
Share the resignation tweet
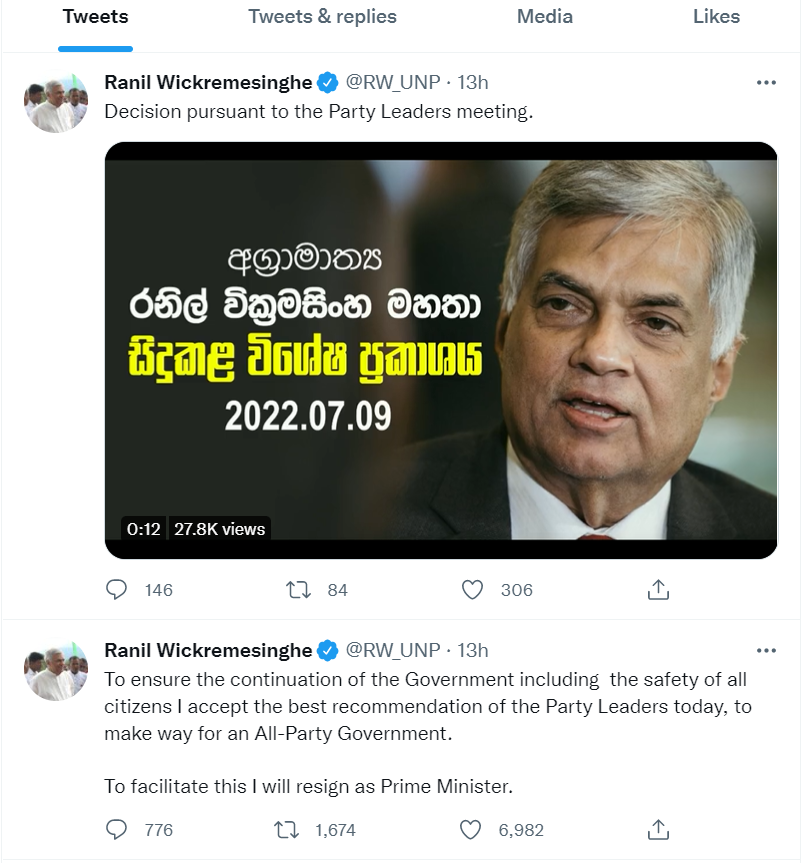click(658, 830)
